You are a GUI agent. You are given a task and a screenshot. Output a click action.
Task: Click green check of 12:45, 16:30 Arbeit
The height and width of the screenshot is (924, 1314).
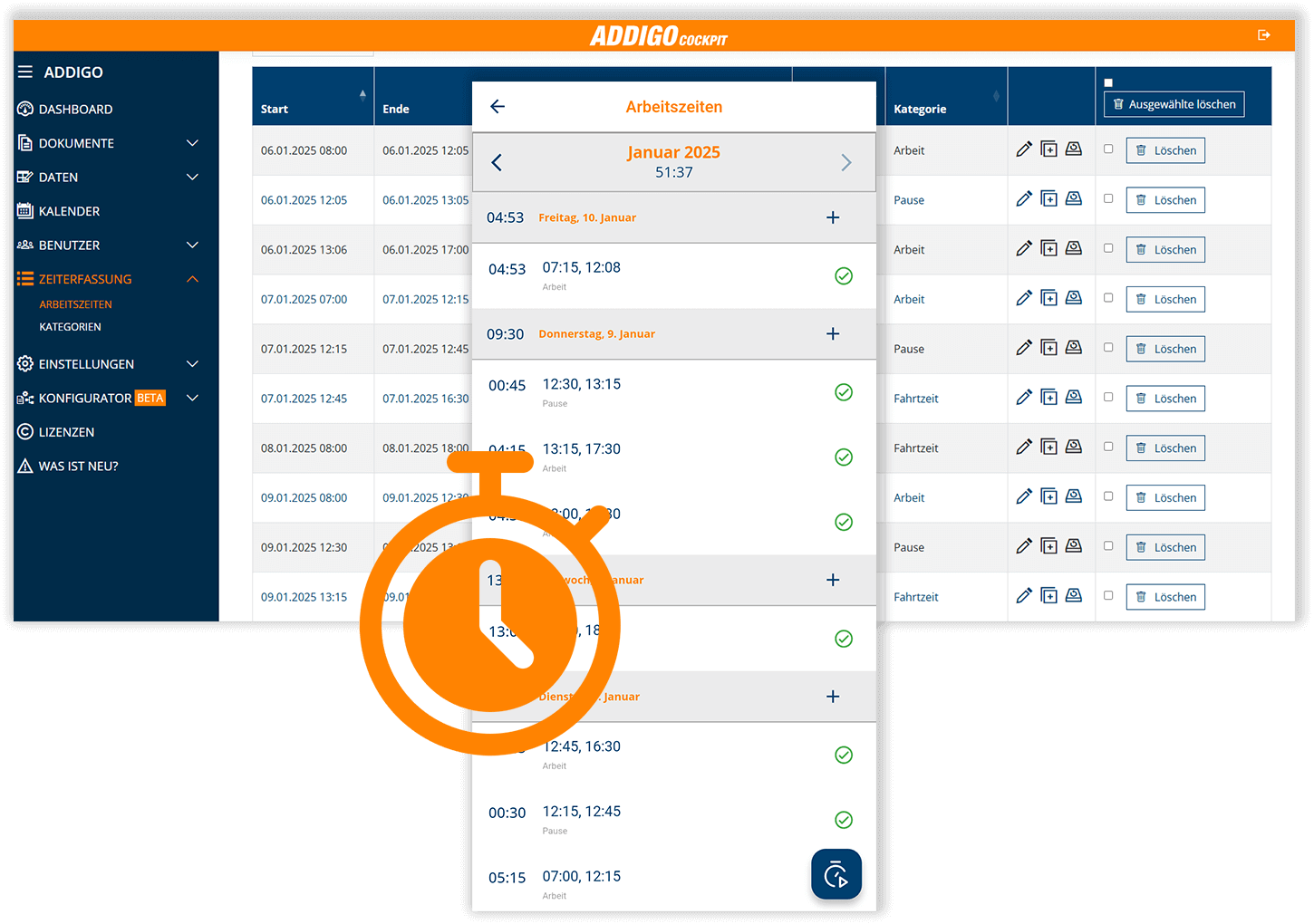[844, 756]
